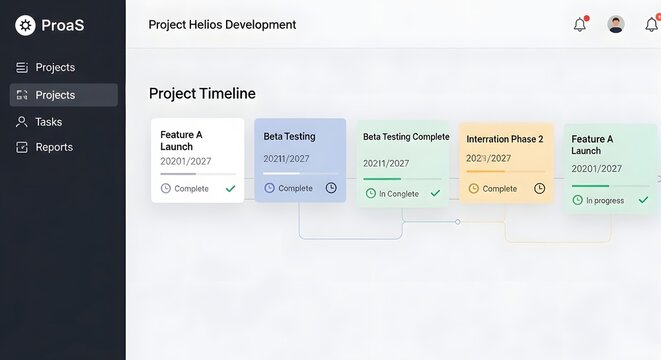Screen dimensions: 661x360
Task: Click the ProaS brand name in the sidebar
Action: (x=63, y=25)
